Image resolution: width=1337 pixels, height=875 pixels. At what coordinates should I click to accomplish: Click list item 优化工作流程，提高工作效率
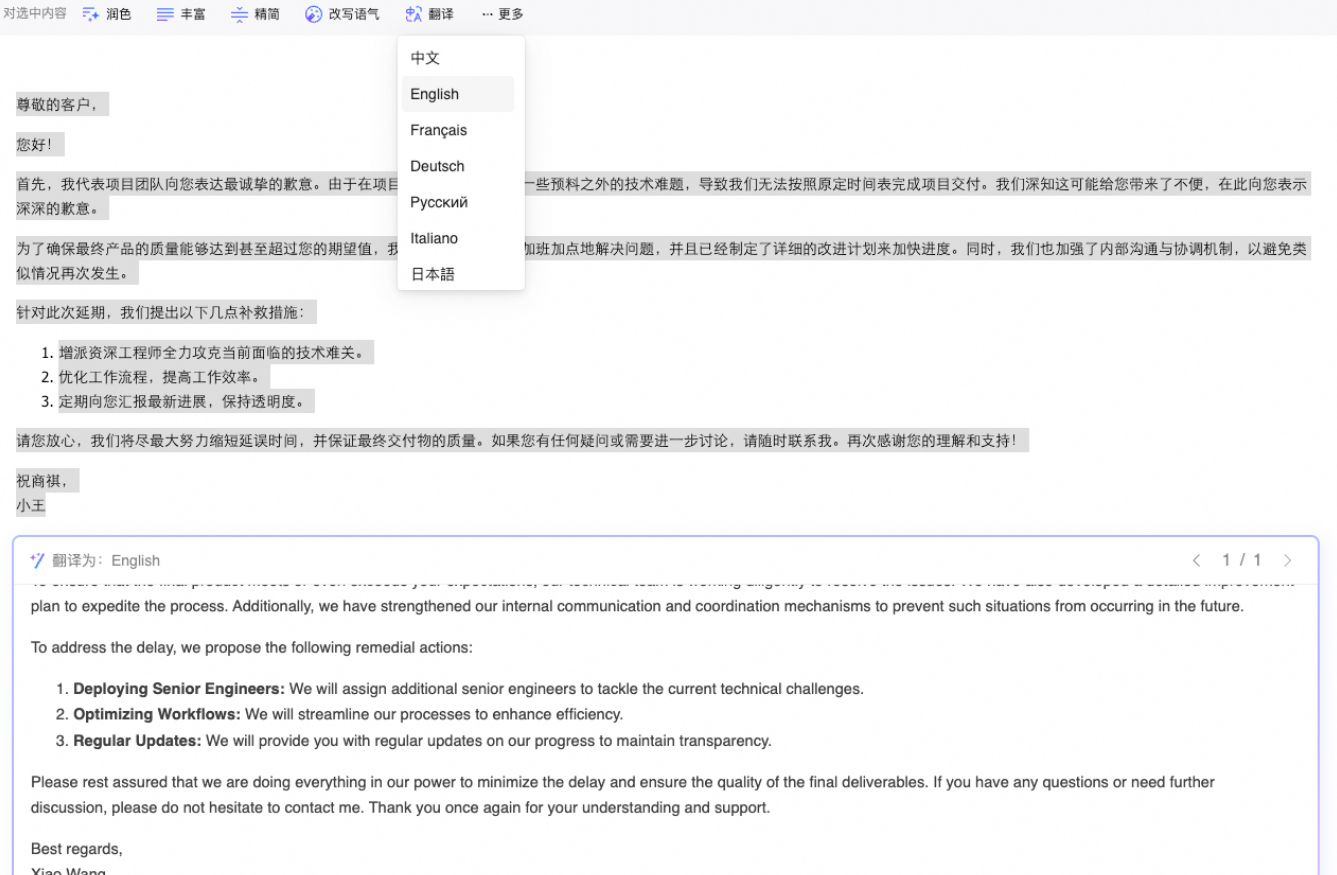(x=163, y=377)
